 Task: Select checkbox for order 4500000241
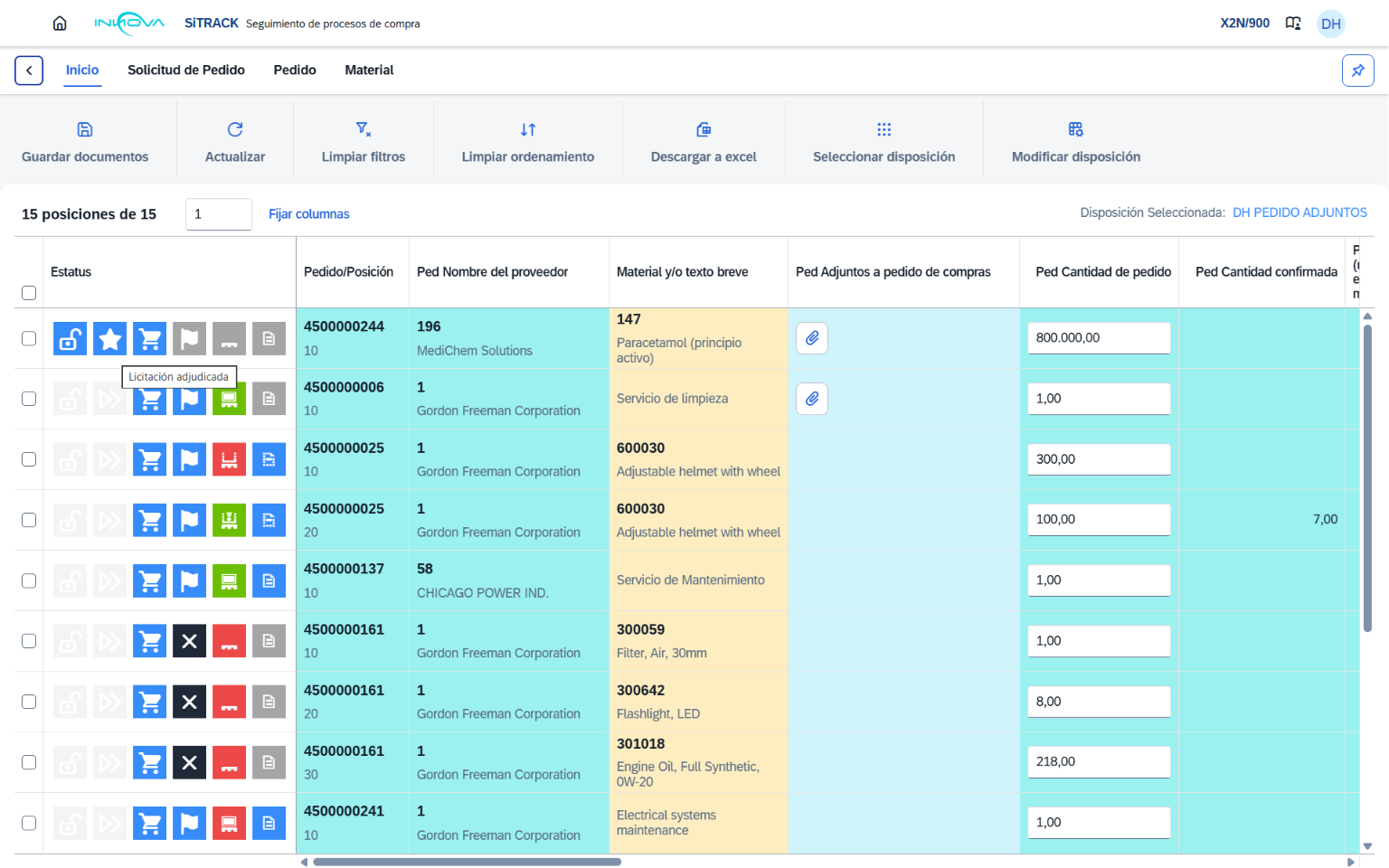pyautogui.click(x=29, y=823)
